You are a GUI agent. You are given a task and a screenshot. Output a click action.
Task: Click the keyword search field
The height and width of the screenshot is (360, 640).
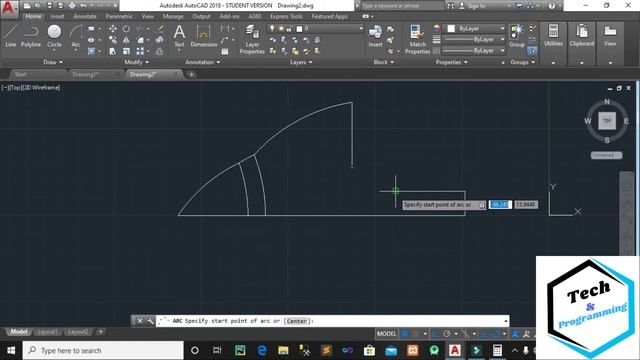[402, 6]
